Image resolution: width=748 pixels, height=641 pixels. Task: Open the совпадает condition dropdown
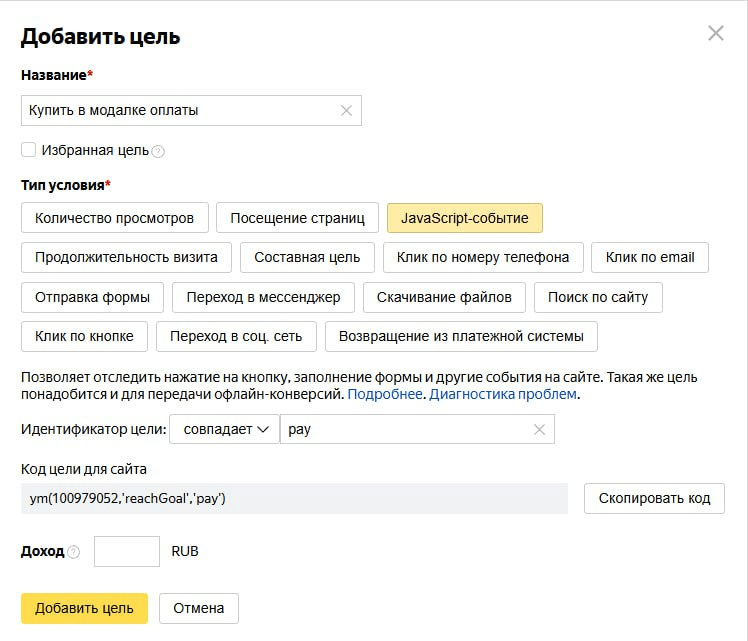(x=225, y=430)
